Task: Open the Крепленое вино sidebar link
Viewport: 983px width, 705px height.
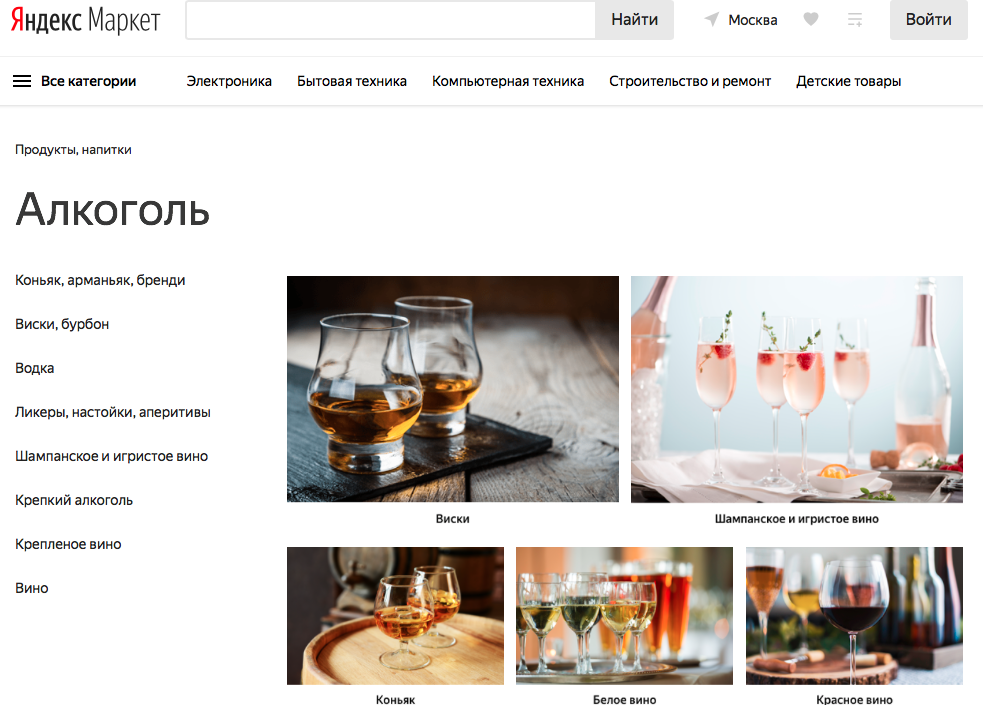Action: coord(68,544)
